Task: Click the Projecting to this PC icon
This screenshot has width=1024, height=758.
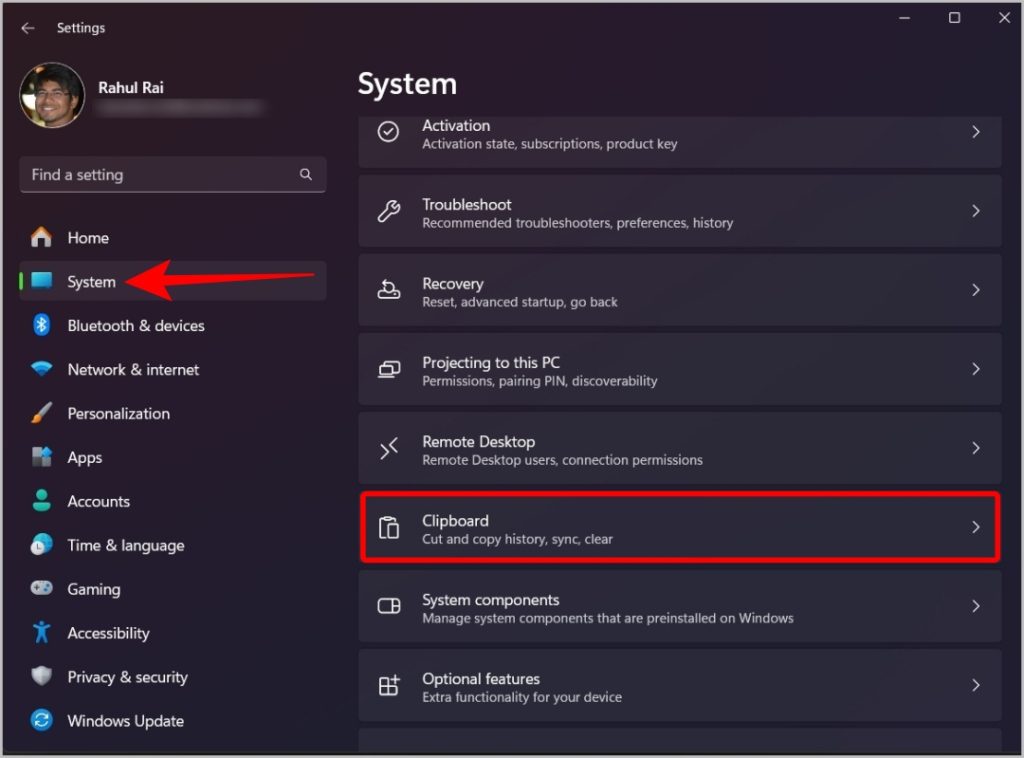Action: (x=389, y=370)
